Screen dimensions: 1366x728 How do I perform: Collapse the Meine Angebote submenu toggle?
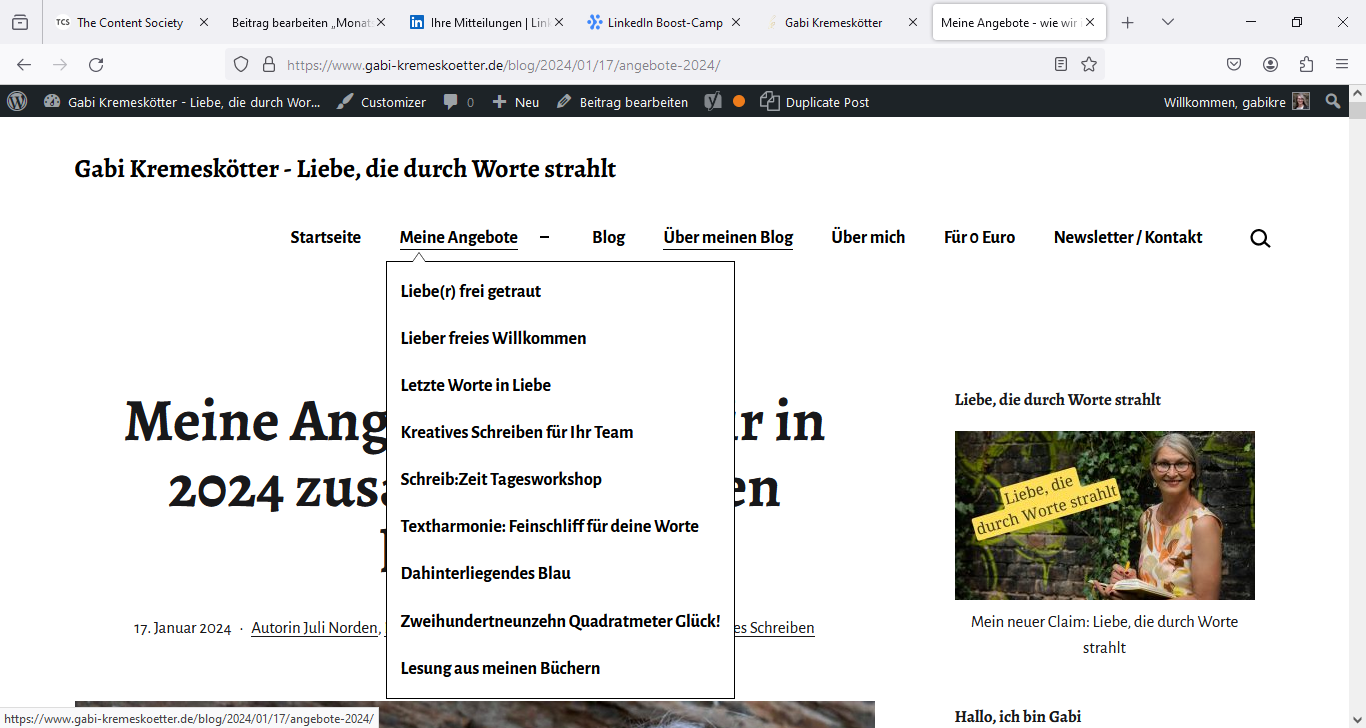click(x=544, y=237)
